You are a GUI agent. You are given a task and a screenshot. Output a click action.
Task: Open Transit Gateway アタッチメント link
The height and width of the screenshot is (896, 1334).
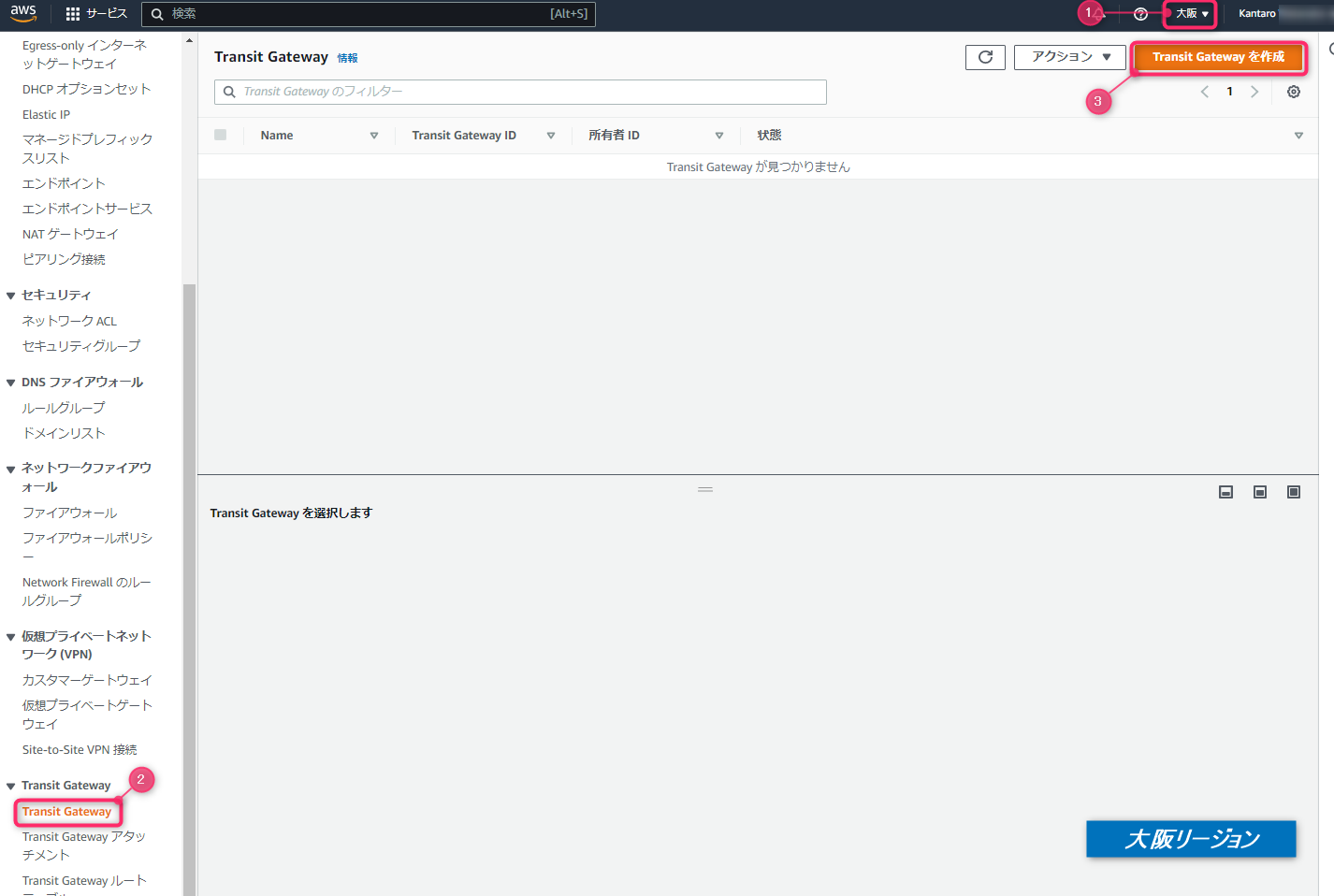point(84,845)
